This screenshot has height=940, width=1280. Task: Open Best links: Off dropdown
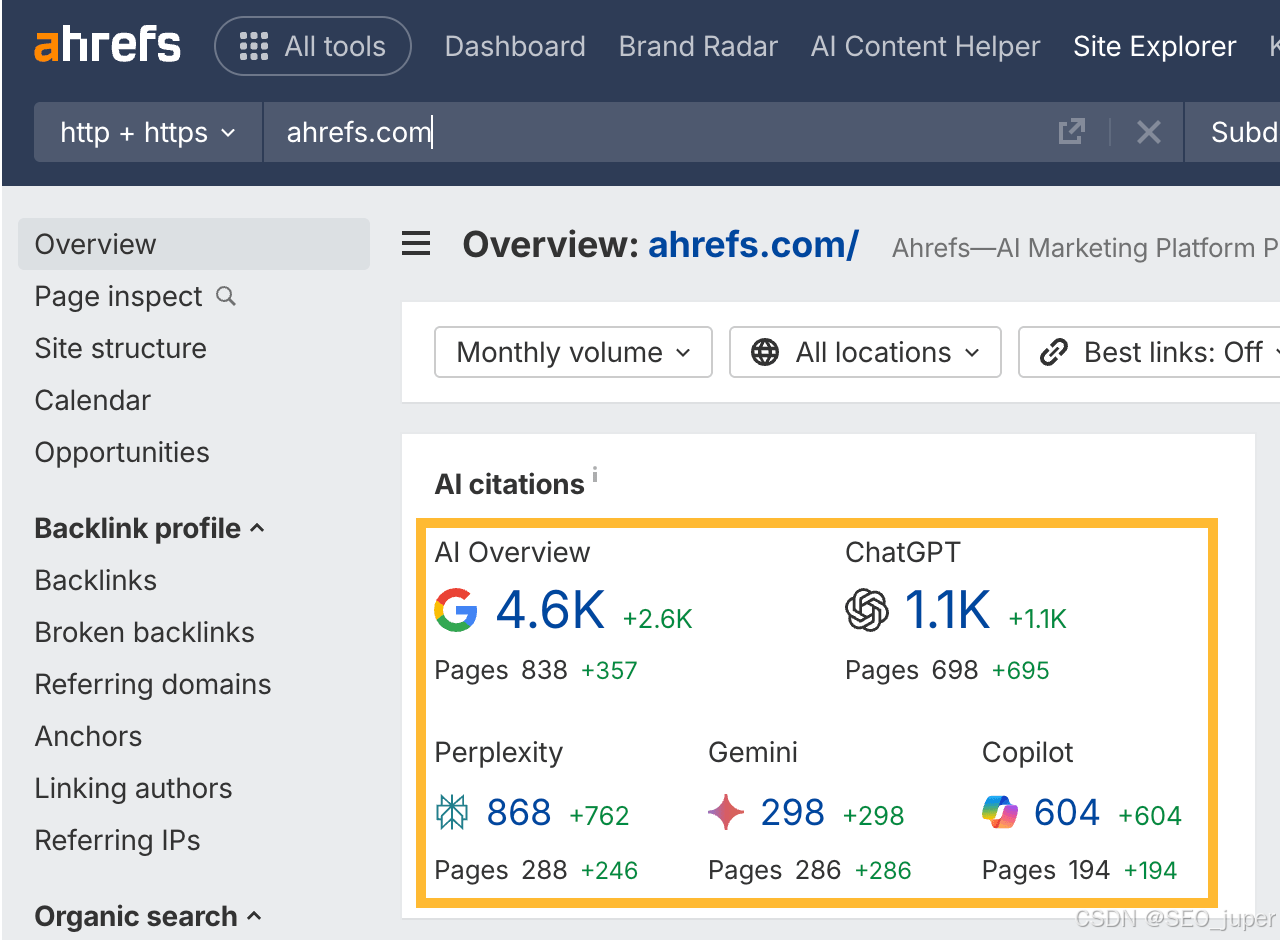pyautogui.click(x=1150, y=352)
